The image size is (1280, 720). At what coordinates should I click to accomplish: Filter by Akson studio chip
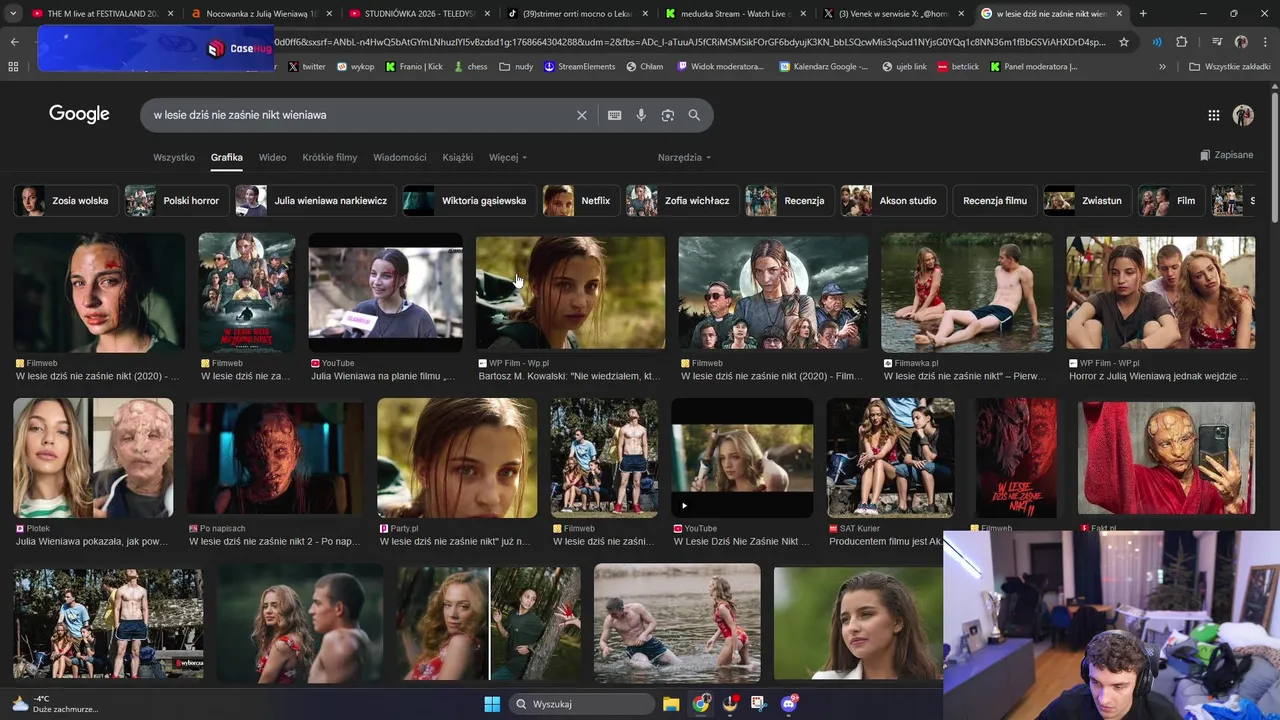tap(894, 201)
